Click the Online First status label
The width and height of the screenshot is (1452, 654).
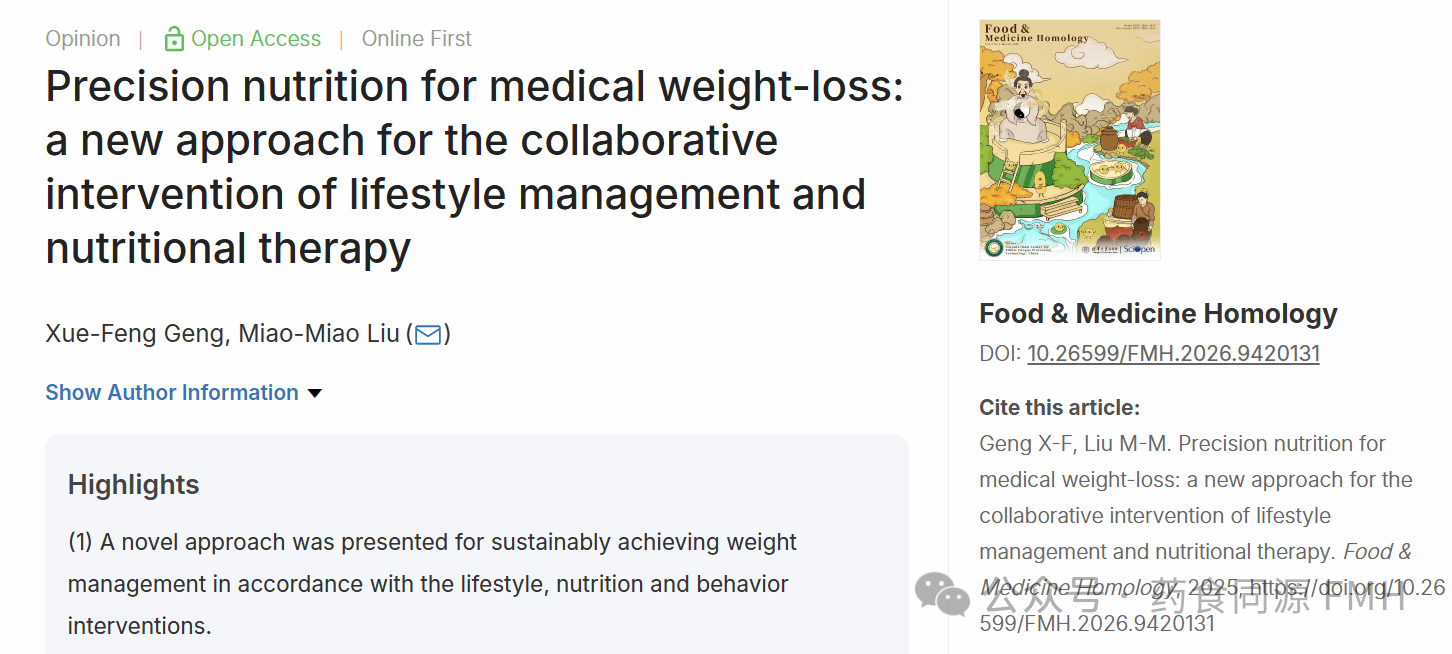[416, 39]
